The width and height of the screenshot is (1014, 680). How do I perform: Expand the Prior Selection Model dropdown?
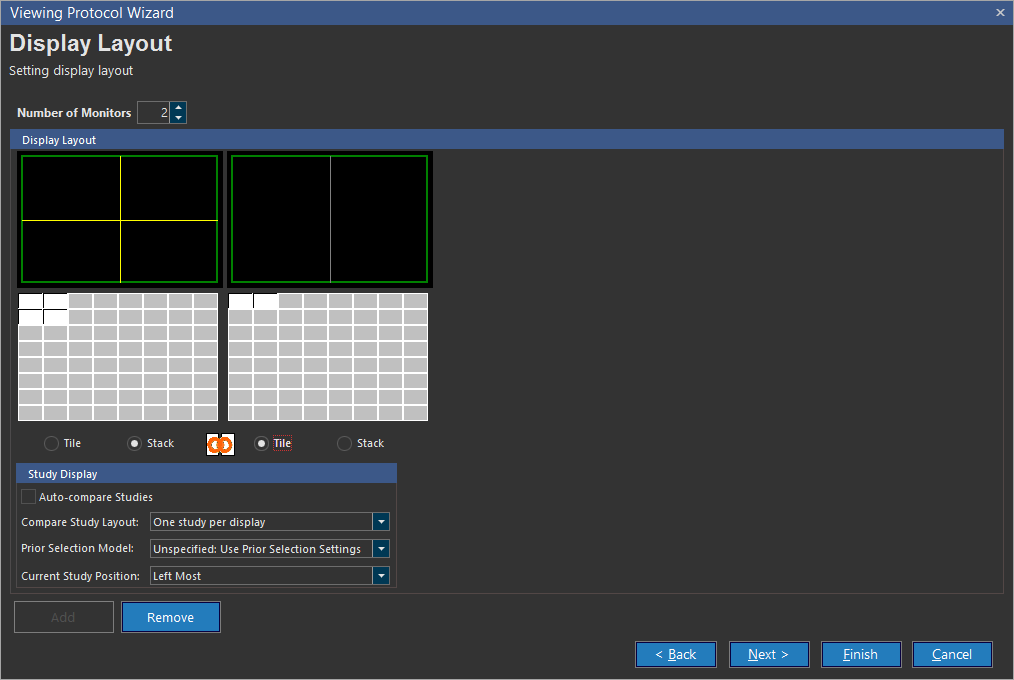(x=380, y=549)
